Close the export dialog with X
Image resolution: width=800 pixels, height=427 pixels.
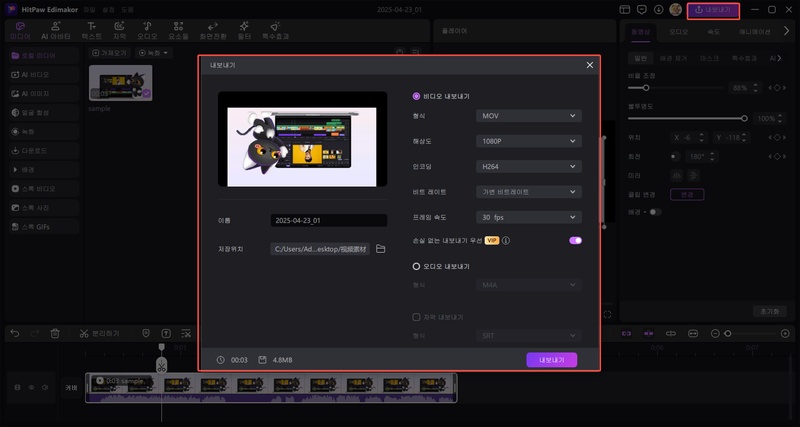(x=590, y=65)
